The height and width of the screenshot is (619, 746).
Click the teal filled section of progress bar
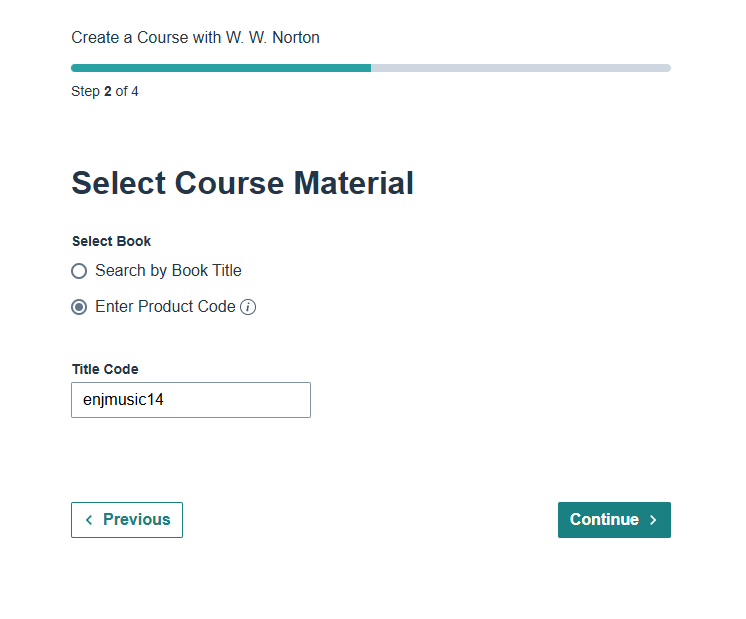(x=220, y=68)
